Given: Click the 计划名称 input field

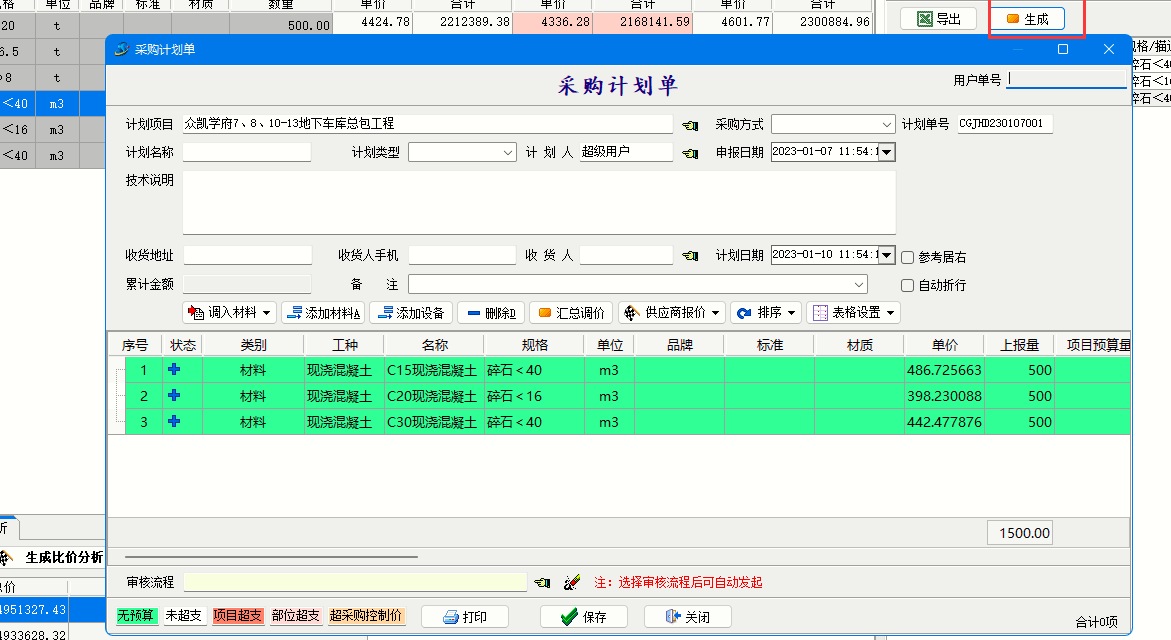Looking at the screenshot, I should pos(247,153).
